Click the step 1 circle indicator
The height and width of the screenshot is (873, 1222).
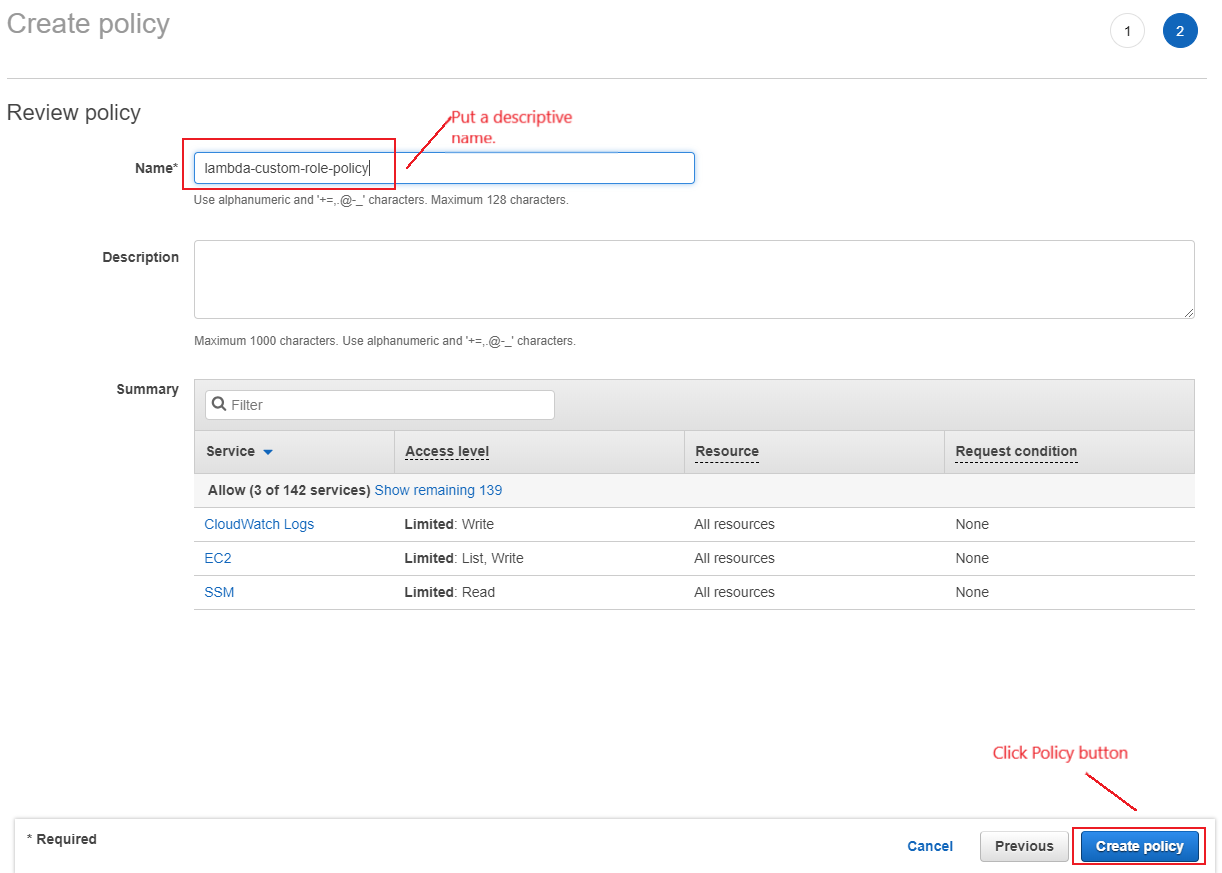tap(1127, 30)
